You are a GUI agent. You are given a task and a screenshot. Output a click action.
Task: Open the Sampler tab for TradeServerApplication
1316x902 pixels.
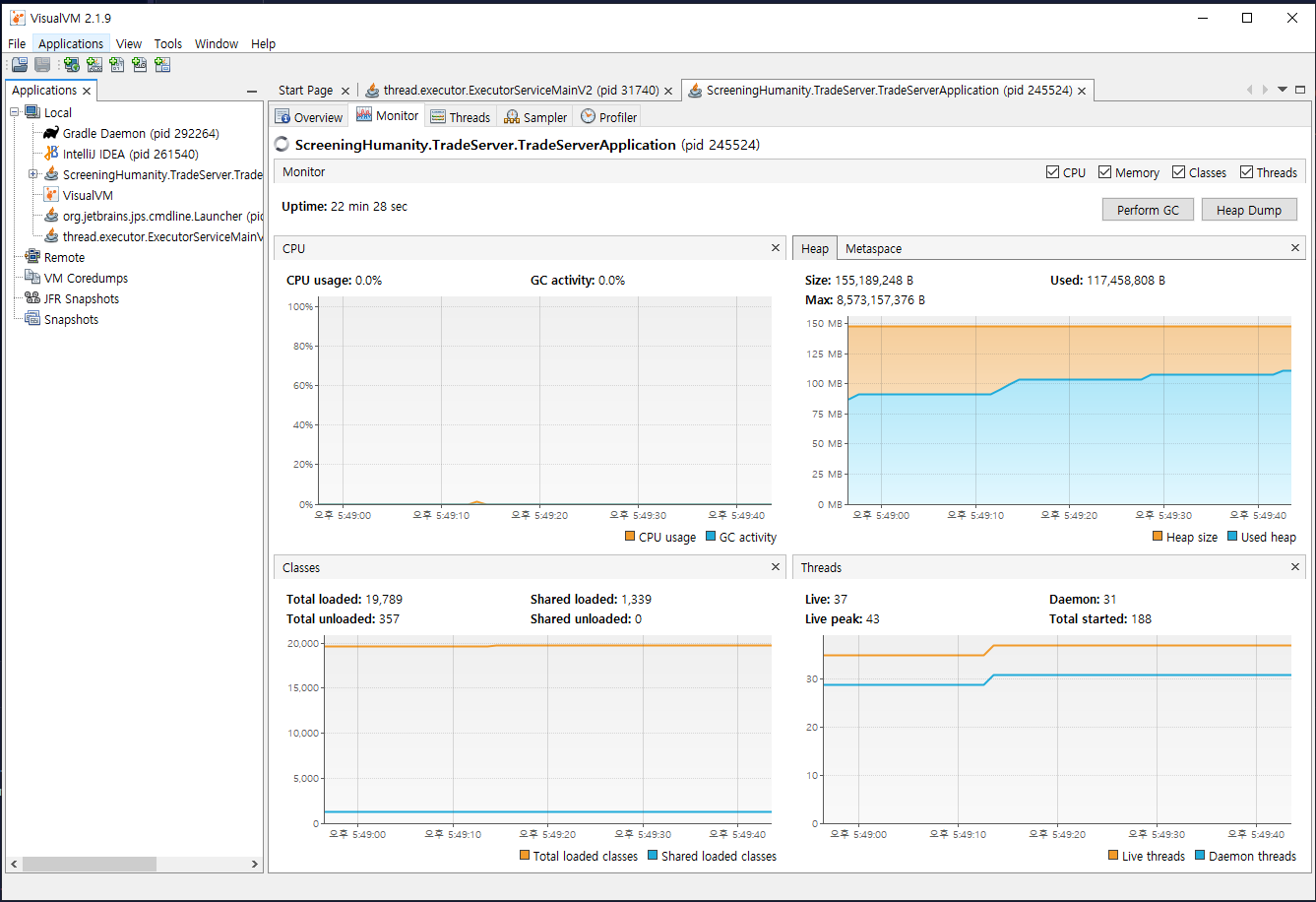tap(534, 115)
